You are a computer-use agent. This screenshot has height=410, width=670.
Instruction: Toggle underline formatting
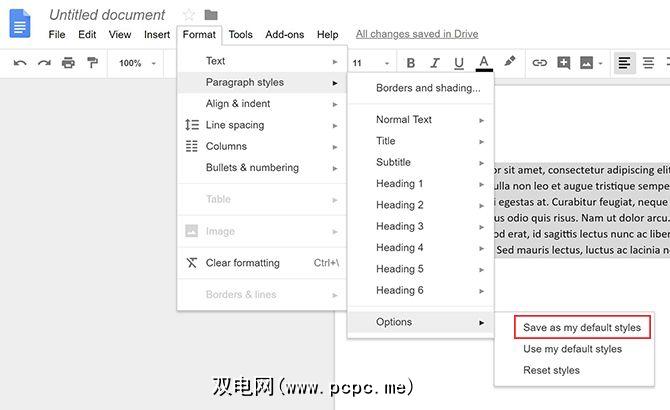[x=459, y=63]
